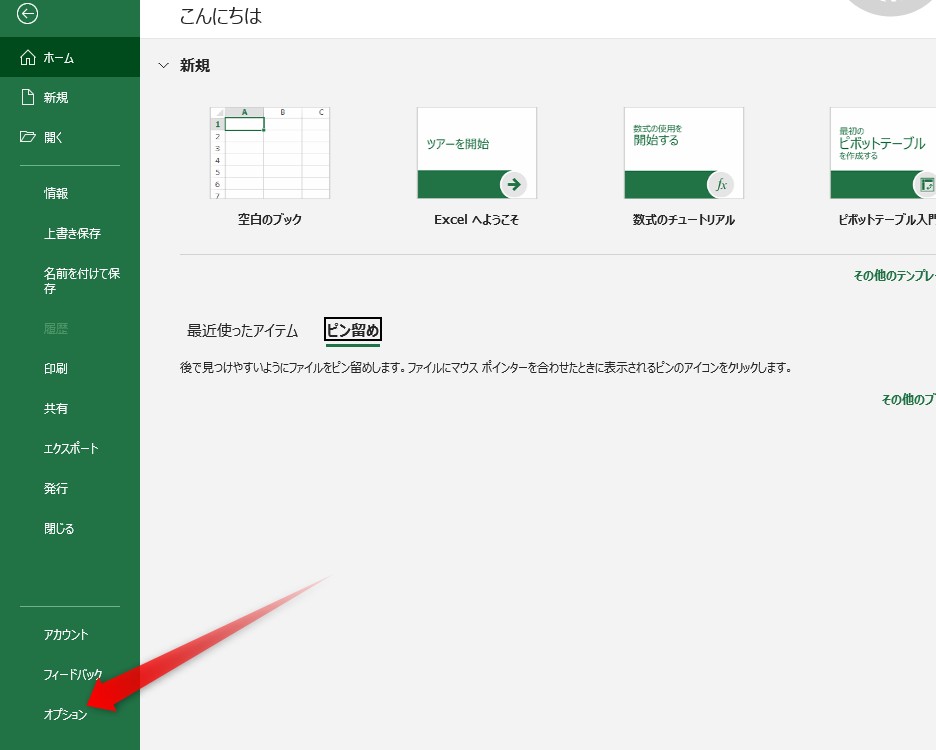
Task: Click the ピボットテーブル入門 caption
Action: pyautogui.click(x=887, y=219)
